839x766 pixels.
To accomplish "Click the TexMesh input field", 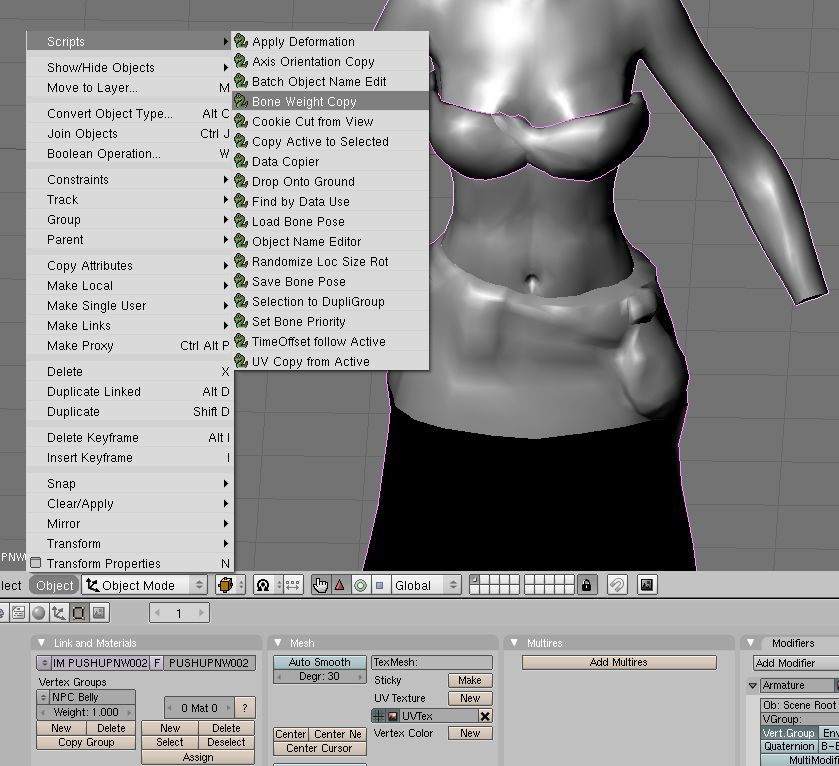I will click(x=432, y=662).
